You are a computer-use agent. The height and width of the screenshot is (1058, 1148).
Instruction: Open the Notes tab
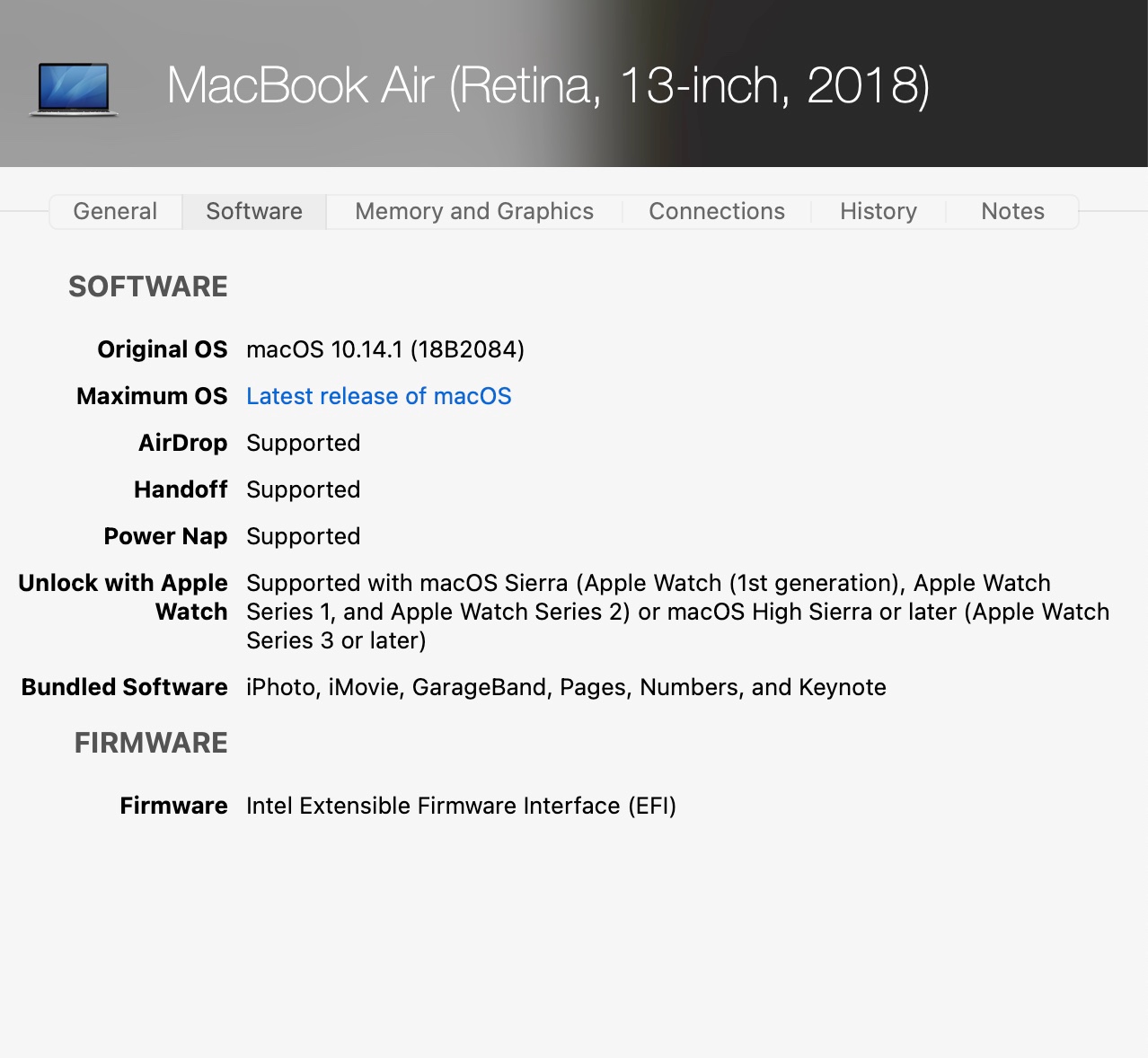1012,211
